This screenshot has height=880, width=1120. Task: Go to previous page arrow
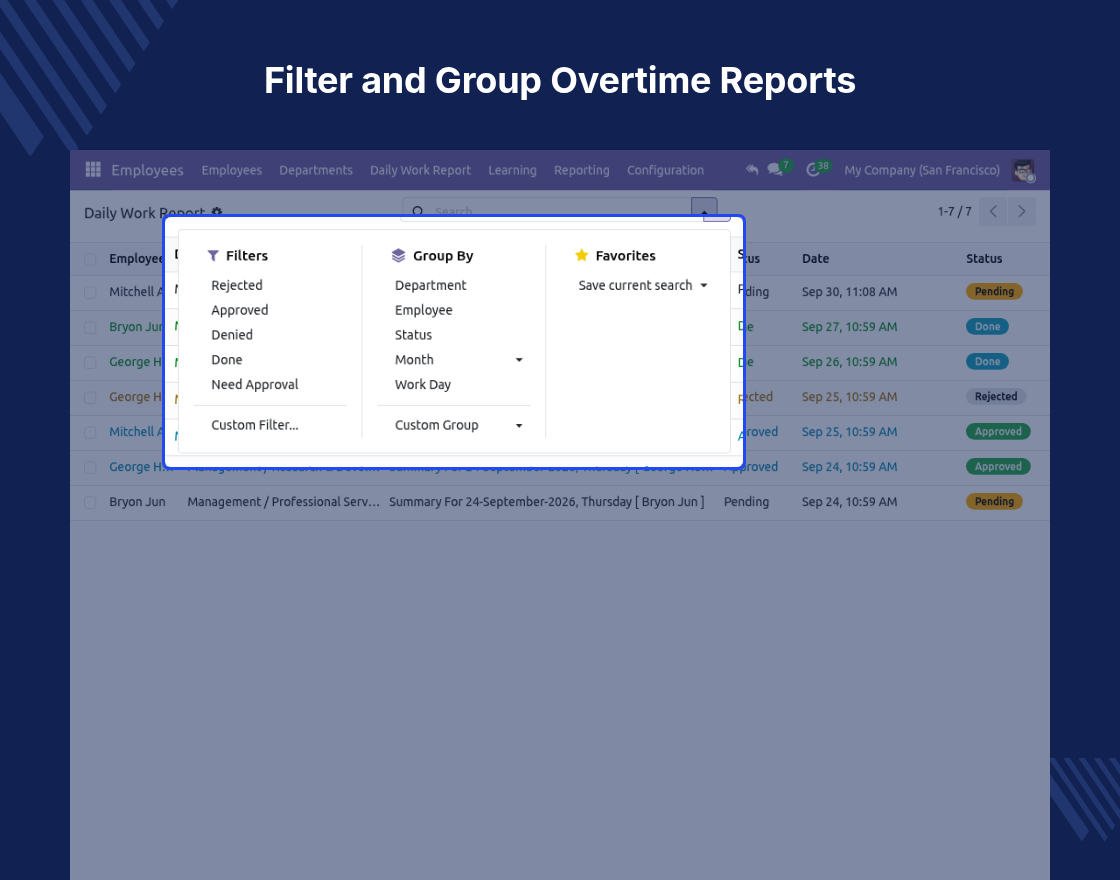tap(993, 211)
